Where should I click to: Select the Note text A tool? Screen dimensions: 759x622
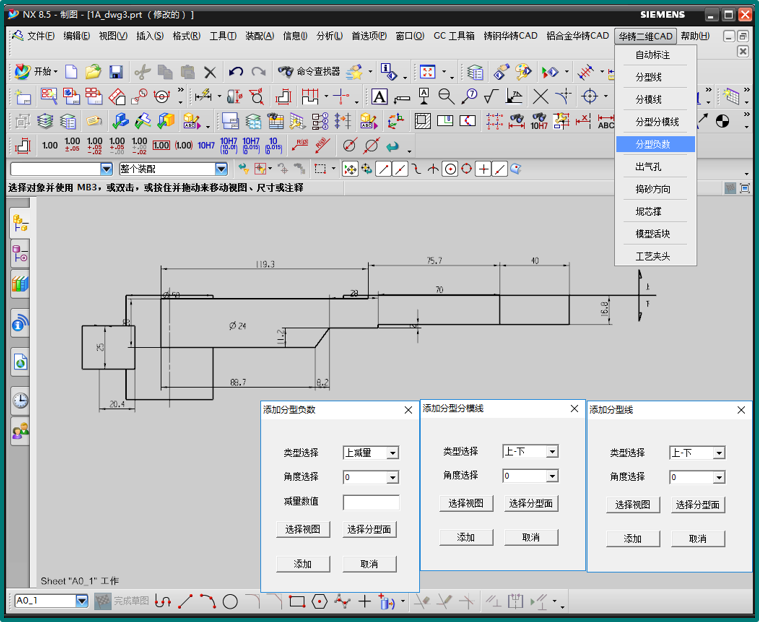(x=380, y=97)
